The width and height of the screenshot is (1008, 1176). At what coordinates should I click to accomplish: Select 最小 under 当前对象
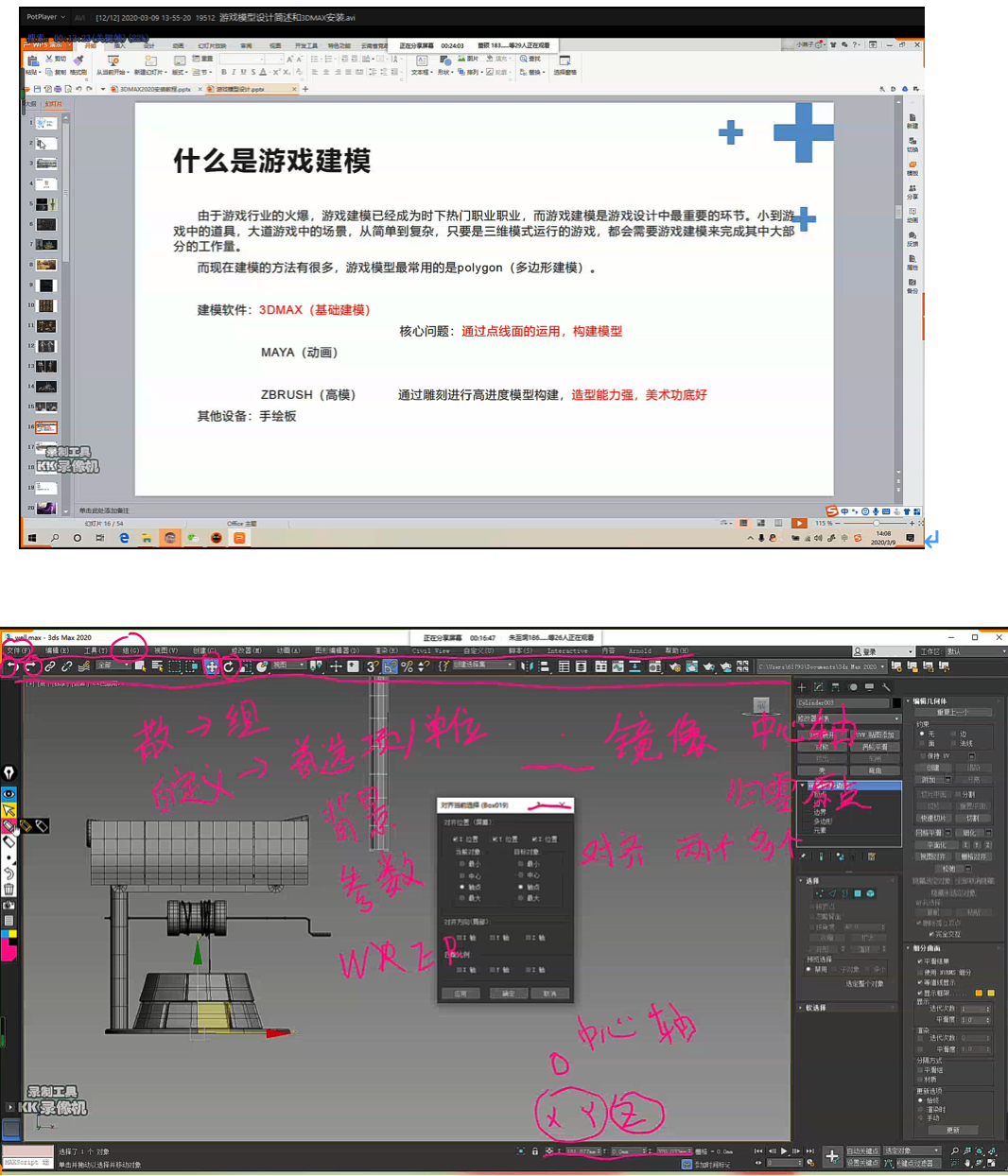point(470,864)
